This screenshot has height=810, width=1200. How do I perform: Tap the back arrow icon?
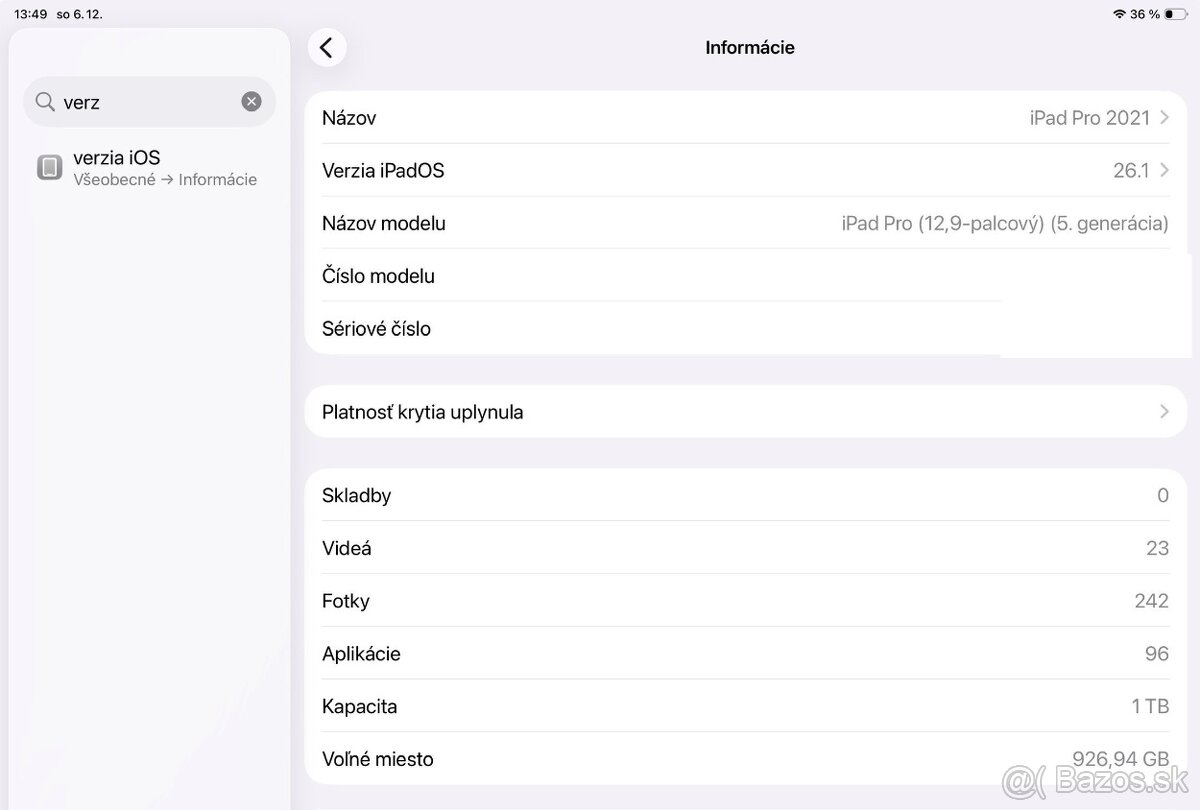(328, 47)
